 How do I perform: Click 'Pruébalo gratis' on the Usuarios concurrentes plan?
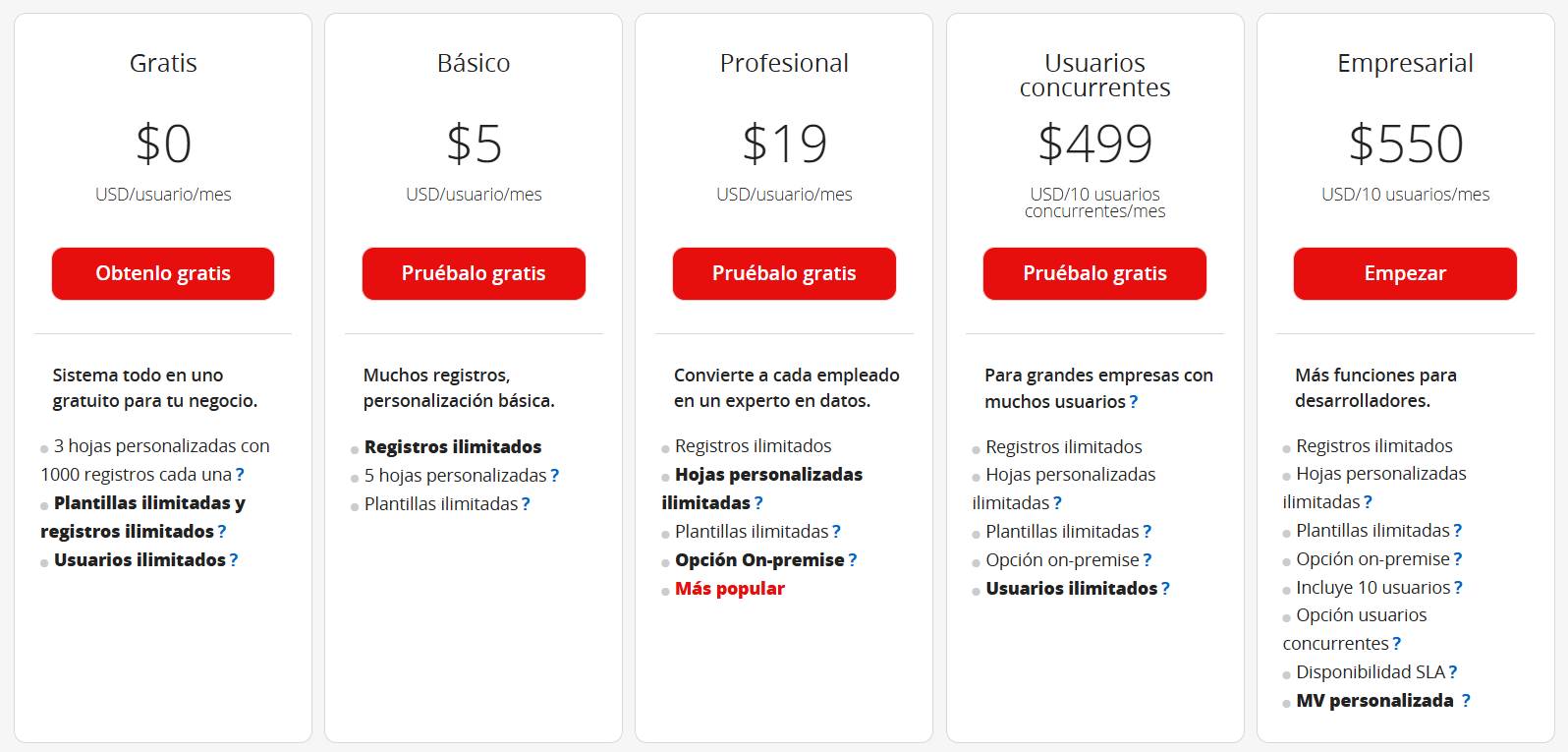(x=1094, y=273)
